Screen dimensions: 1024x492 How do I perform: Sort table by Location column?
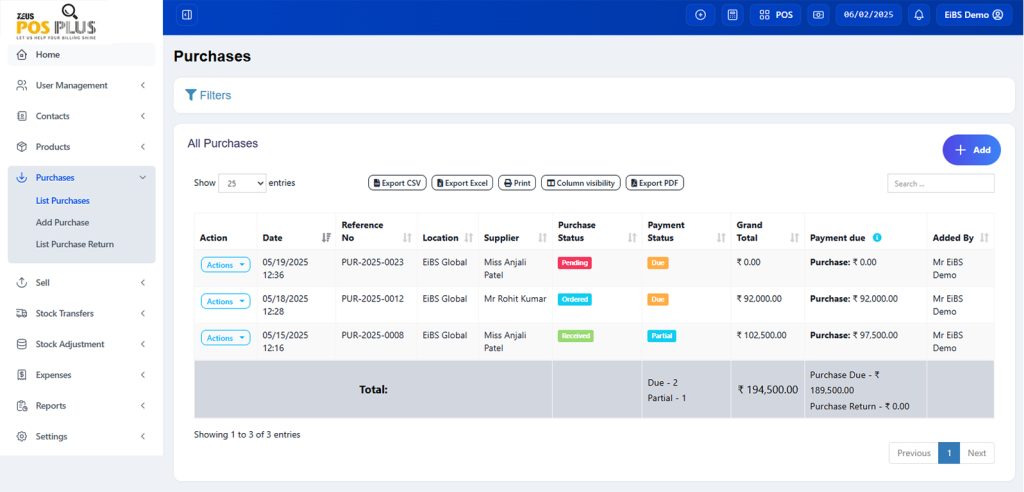point(468,238)
